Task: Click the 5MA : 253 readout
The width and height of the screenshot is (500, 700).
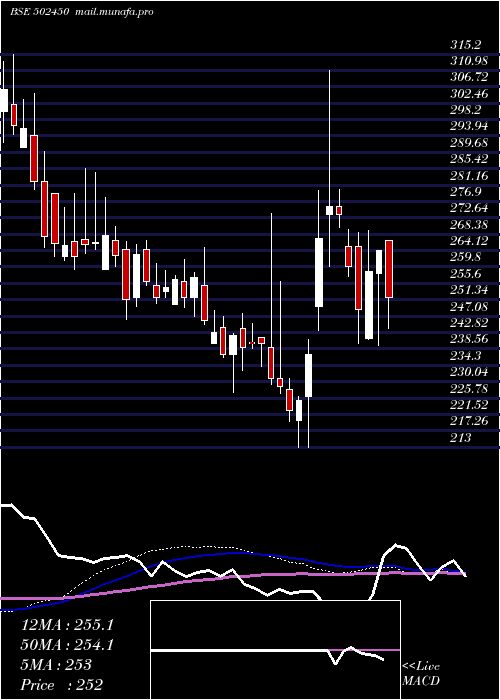Action: 56,665
